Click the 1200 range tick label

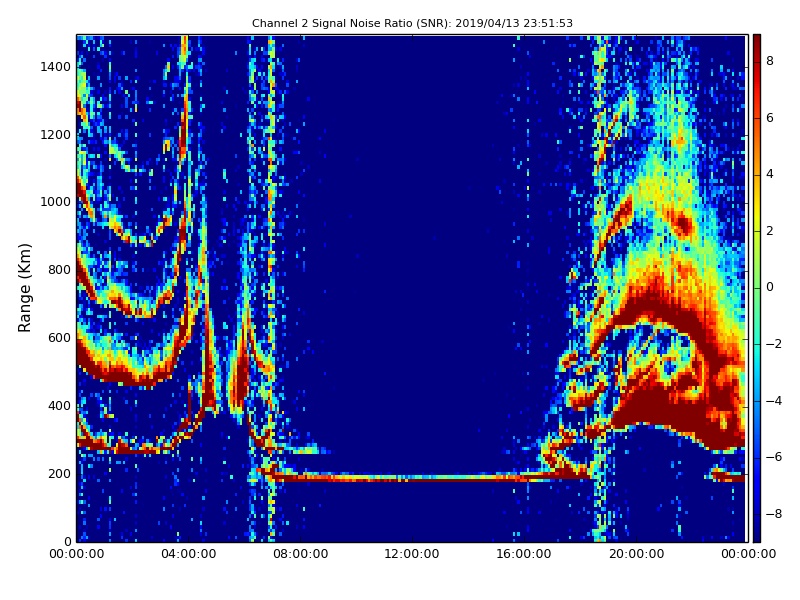[x=56, y=135]
